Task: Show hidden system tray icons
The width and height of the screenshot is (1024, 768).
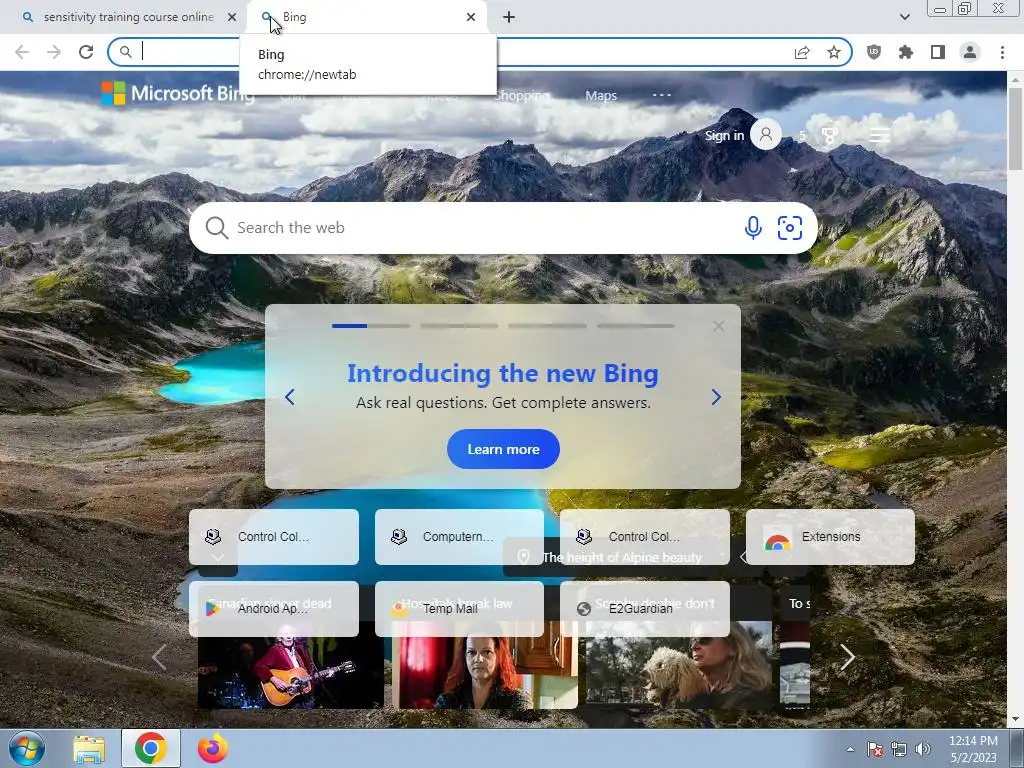Action: [x=850, y=749]
